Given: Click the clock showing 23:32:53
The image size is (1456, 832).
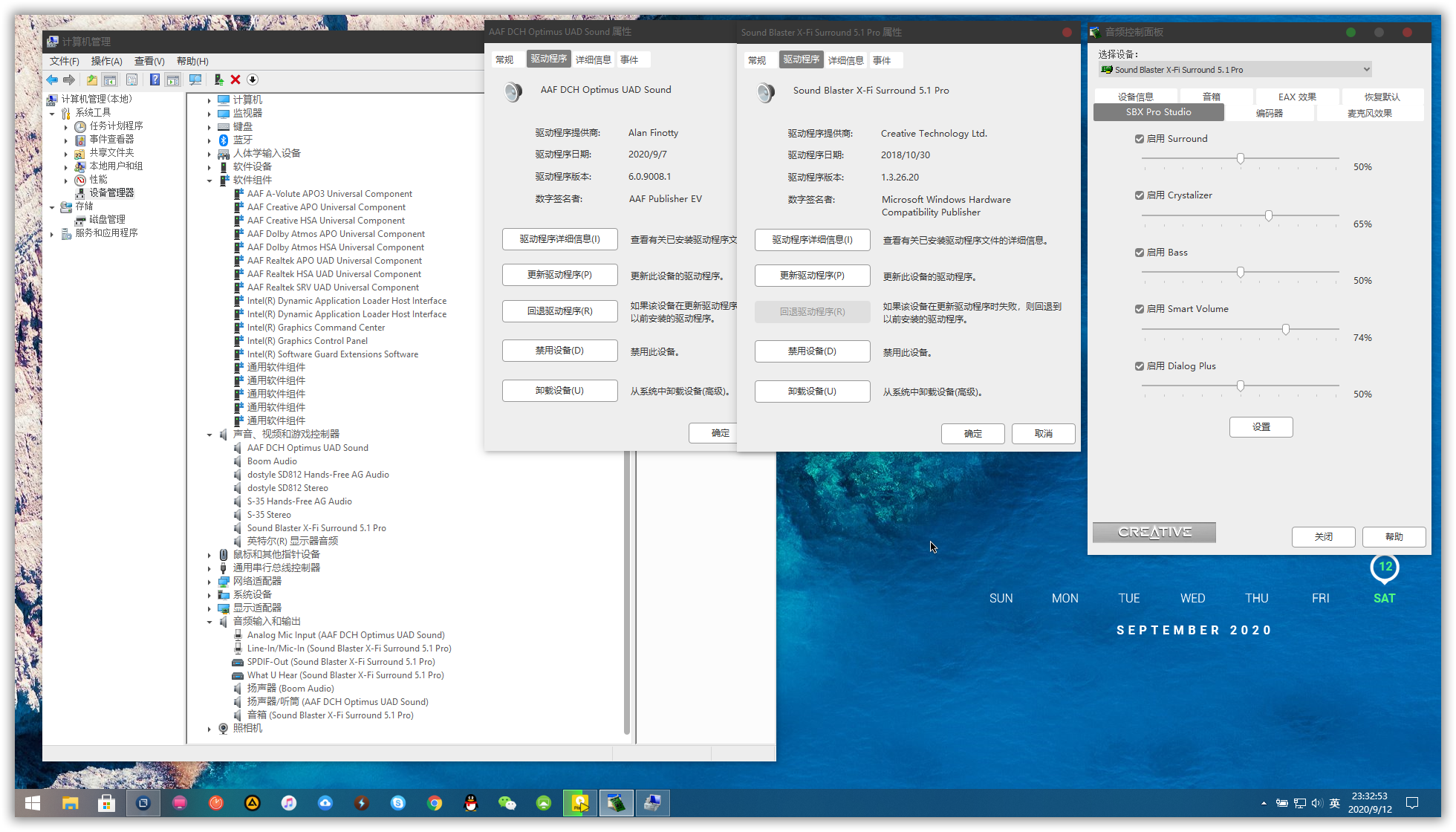Looking at the screenshot, I should click(1369, 796).
